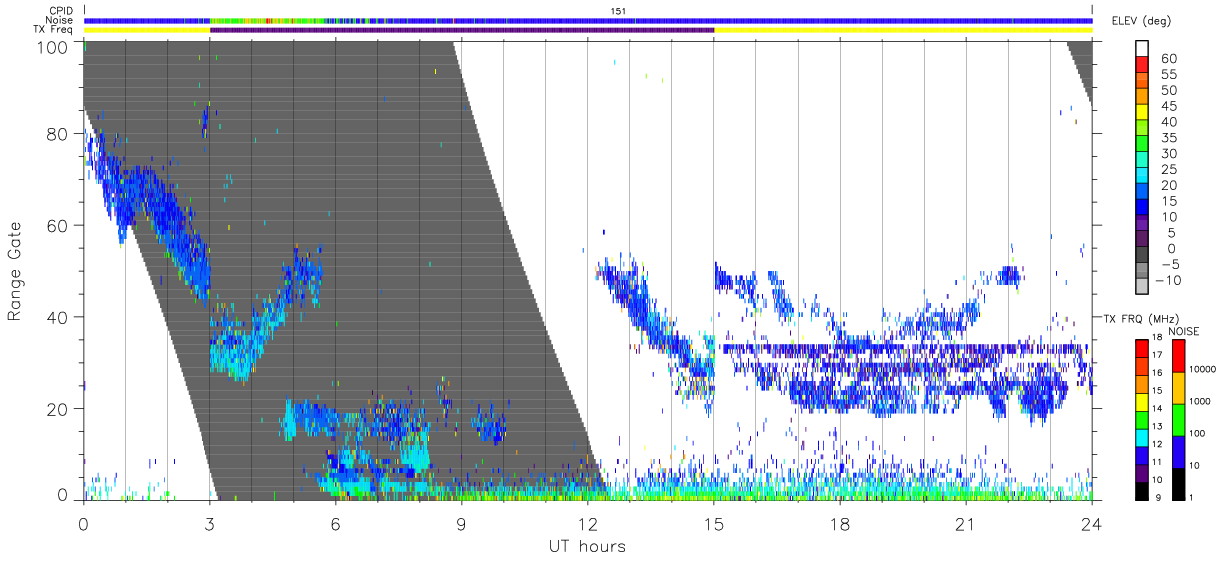Click the 'NOISE' legend title
This screenshot has height=567, width=1228.
pyautogui.click(x=1184, y=330)
